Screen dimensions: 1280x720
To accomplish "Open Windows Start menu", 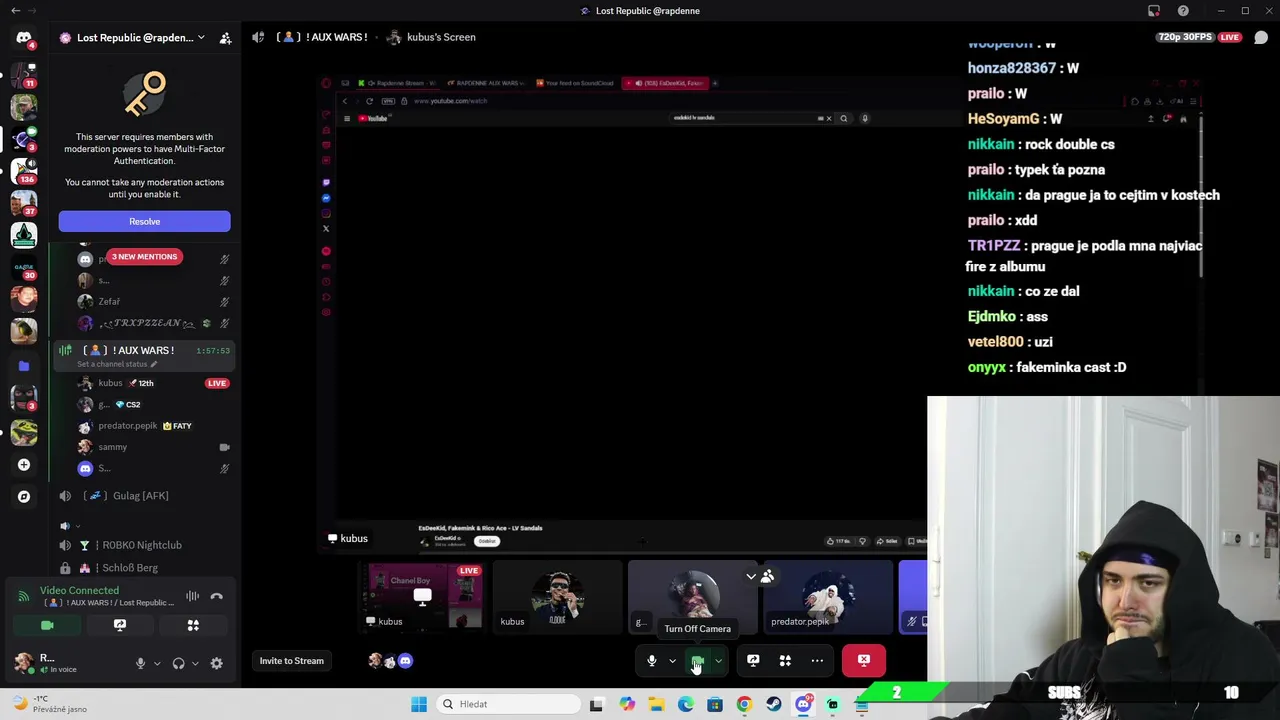I will pos(419,704).
